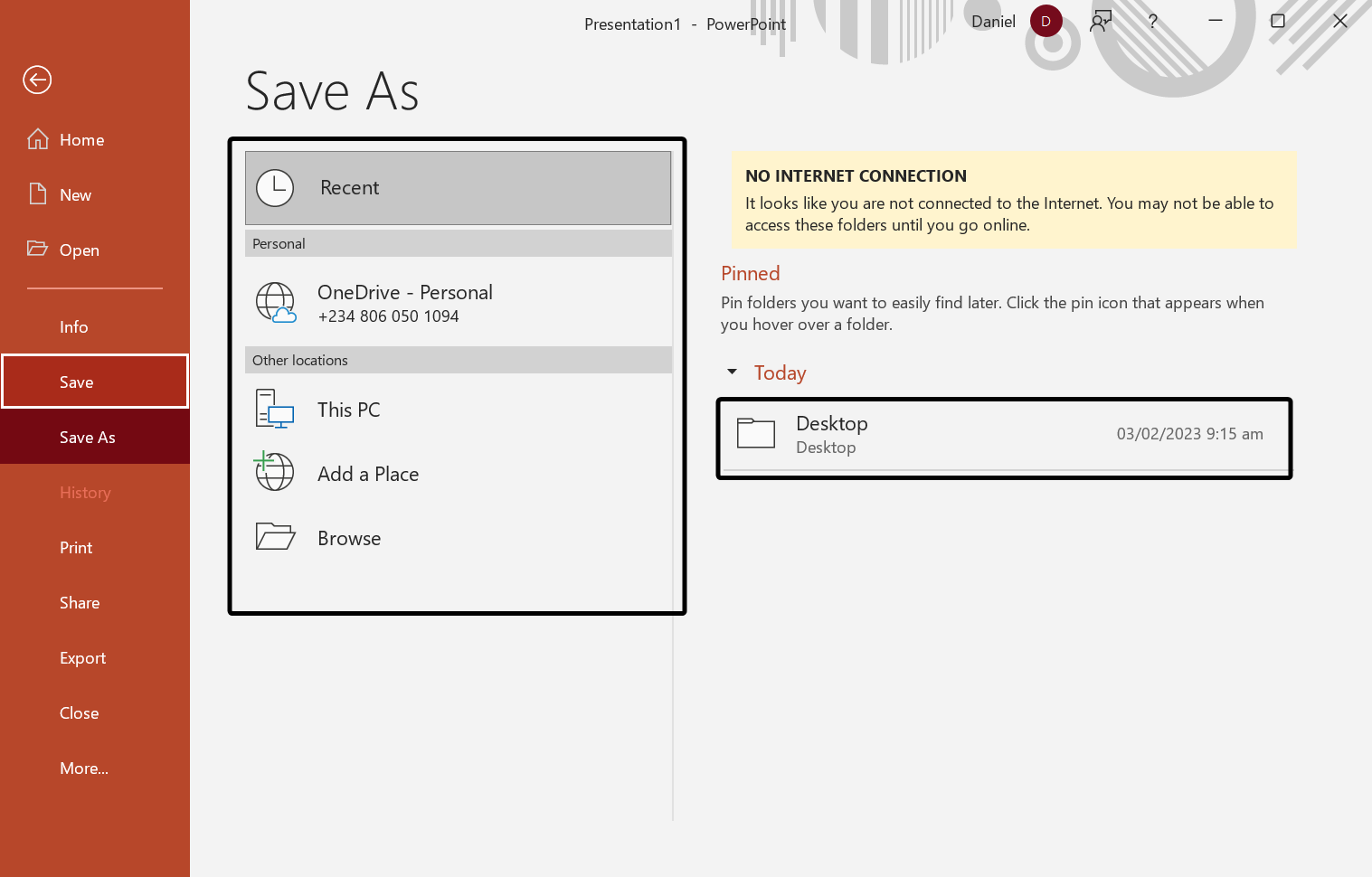Click the OneDrive globe cloud icon

click(x=276, y=303)
